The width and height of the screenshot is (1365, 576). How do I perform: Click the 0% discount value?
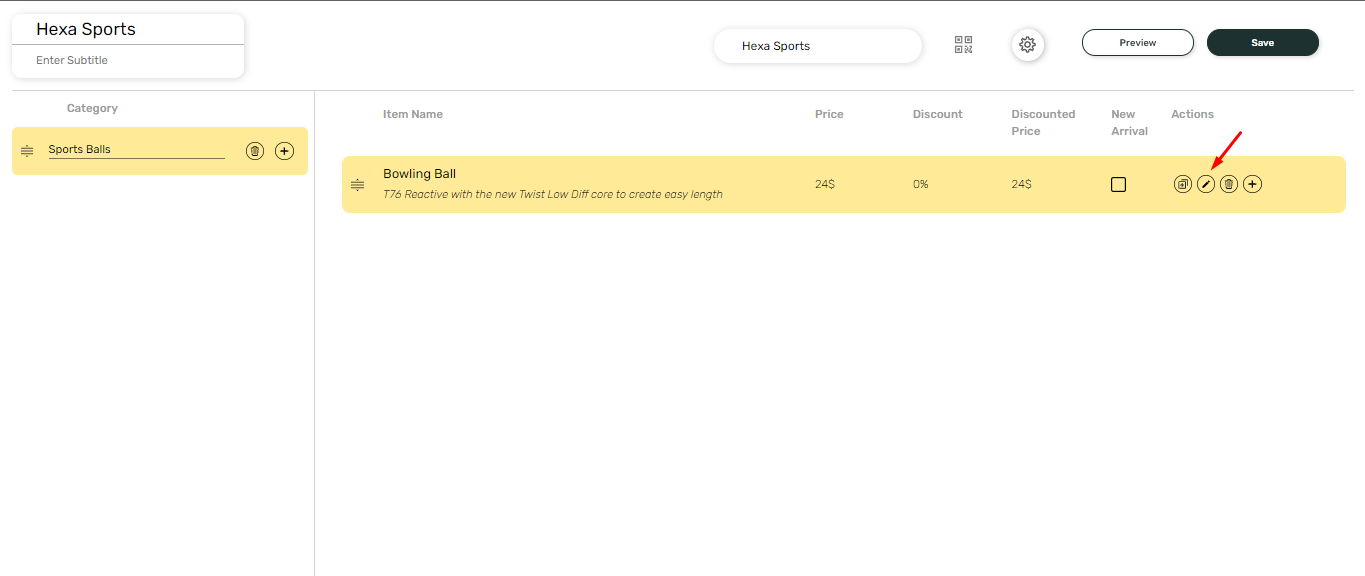920,185
